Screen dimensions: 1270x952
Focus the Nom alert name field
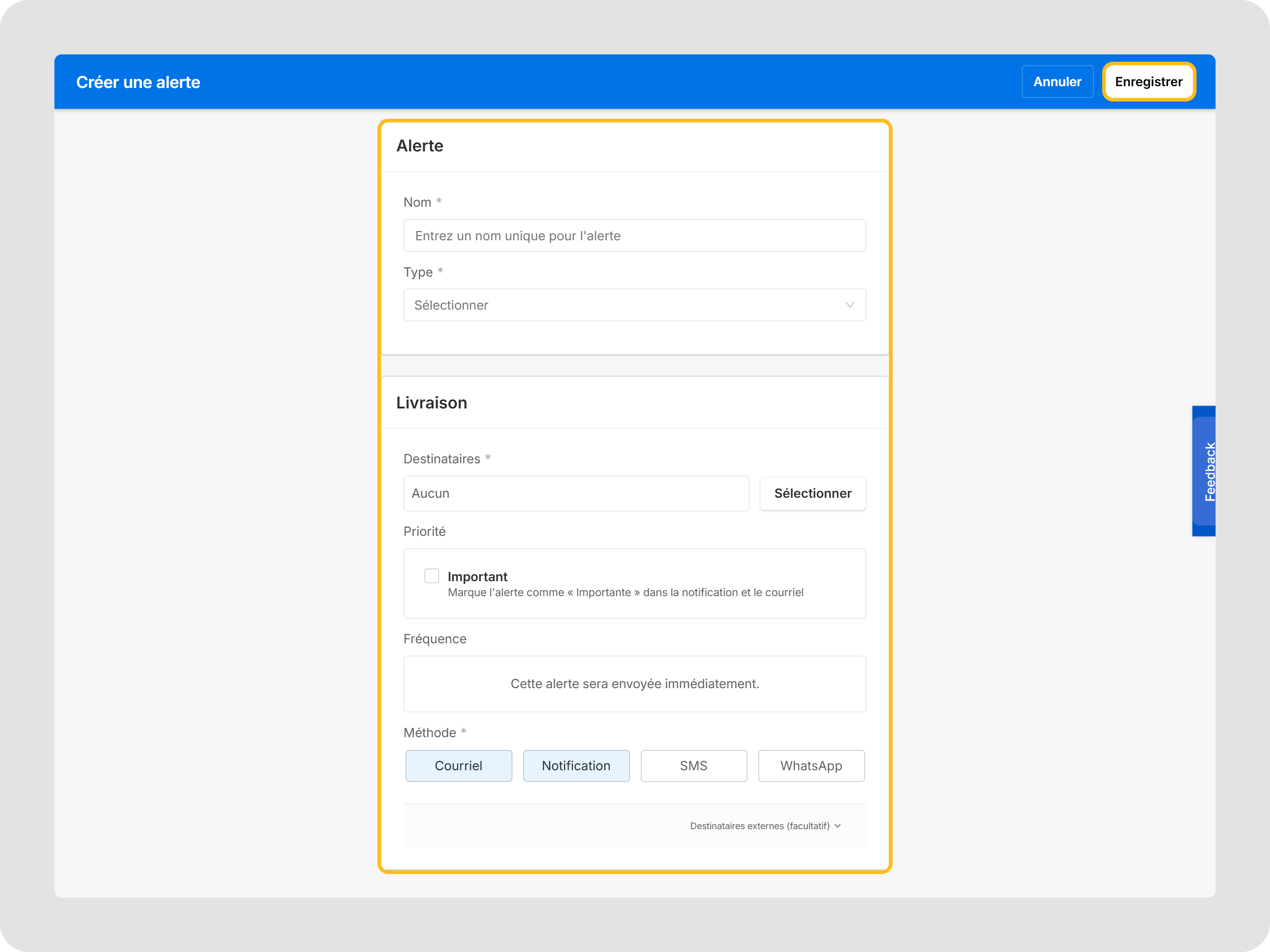[635, 235]
